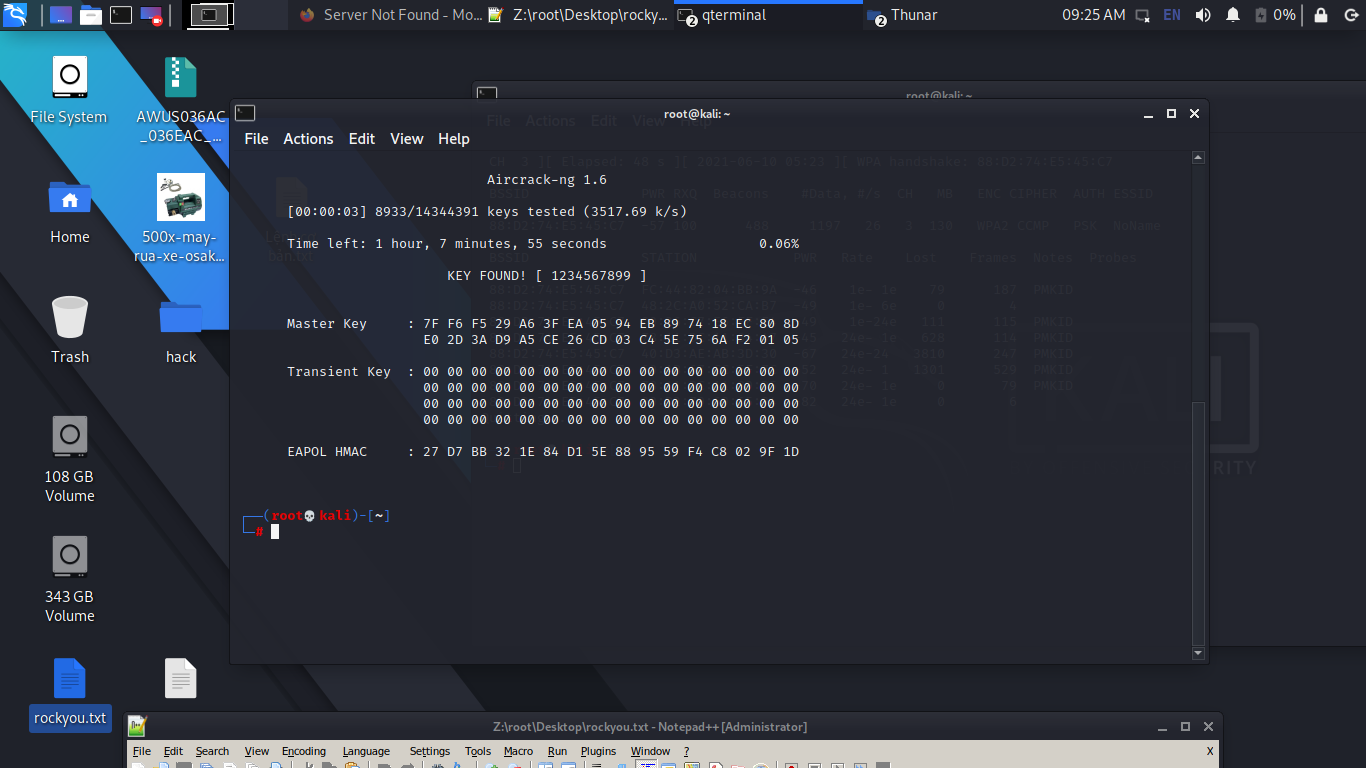
Task: Open the Notepad++ View menu
Action: tap(257, 751)
